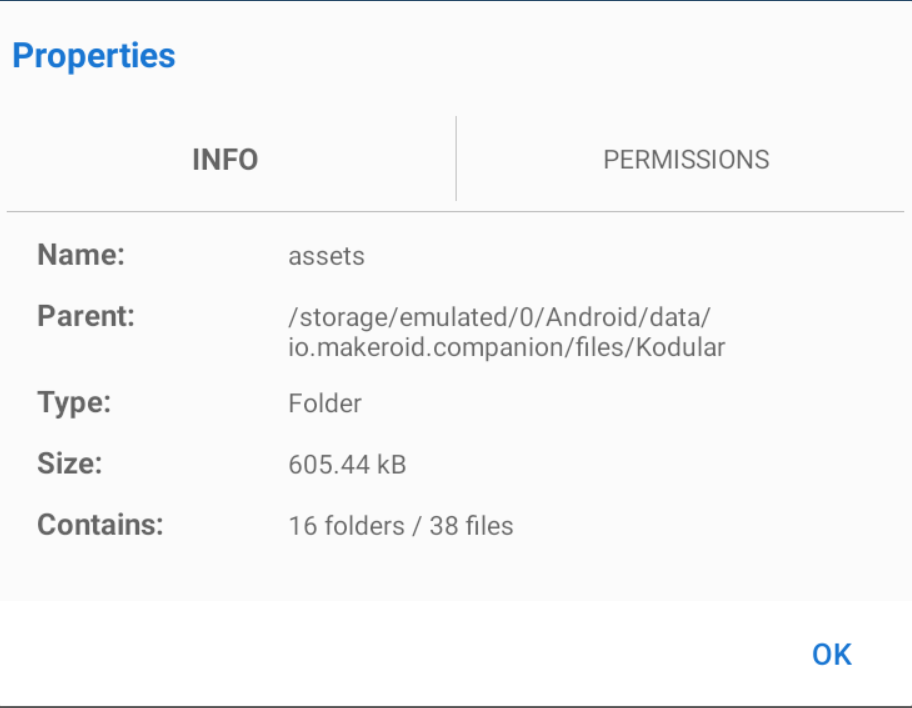Click the "16 folders" count text
This screenshot has height=708, width=912.
tap(343, 526)
